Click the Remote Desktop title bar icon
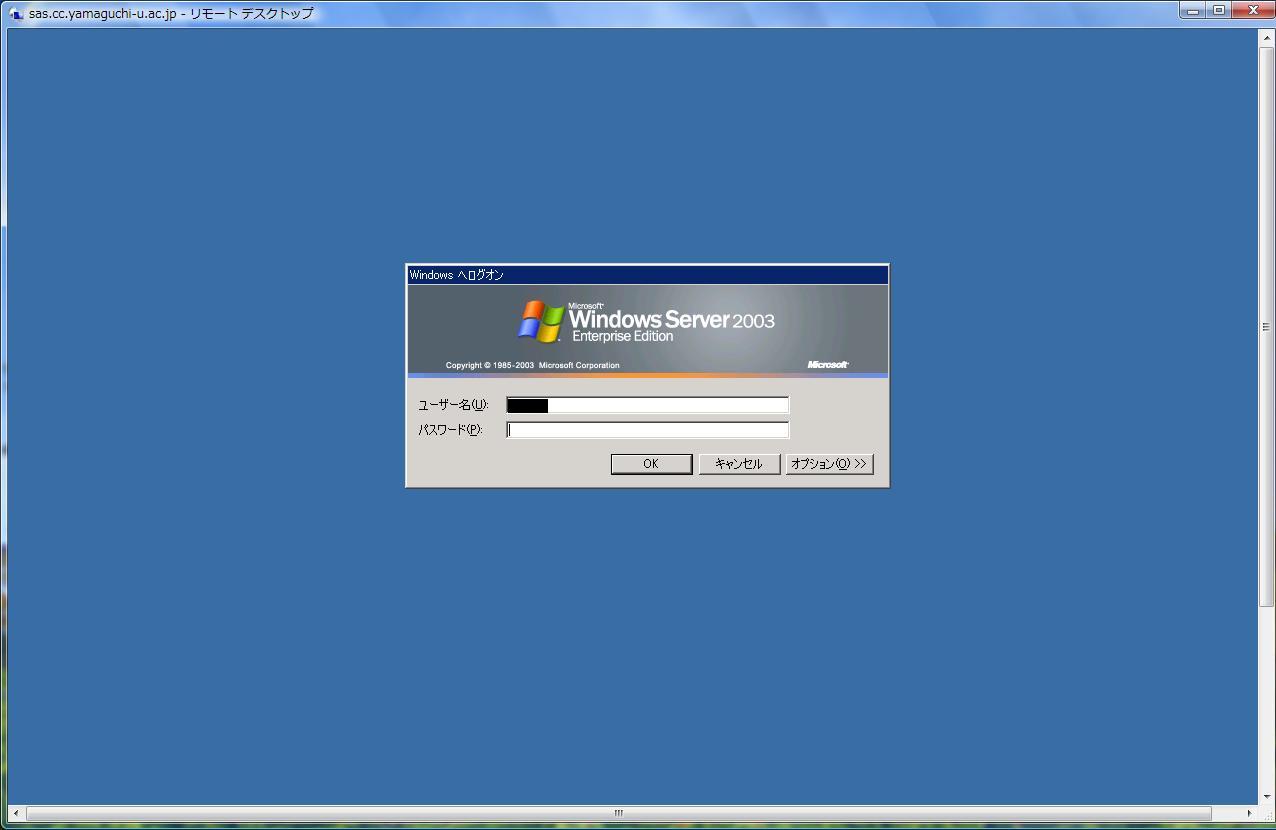This screenshot has height=830, width=1276. [16, 14]
